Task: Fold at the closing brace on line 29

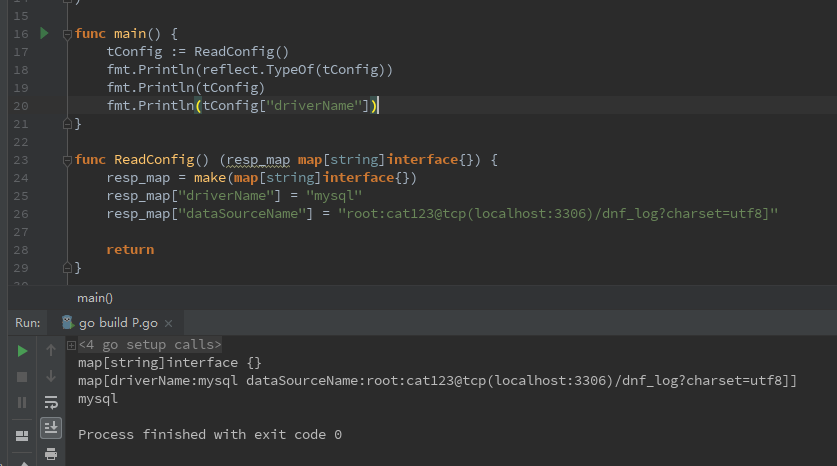Action: (67, 267)
